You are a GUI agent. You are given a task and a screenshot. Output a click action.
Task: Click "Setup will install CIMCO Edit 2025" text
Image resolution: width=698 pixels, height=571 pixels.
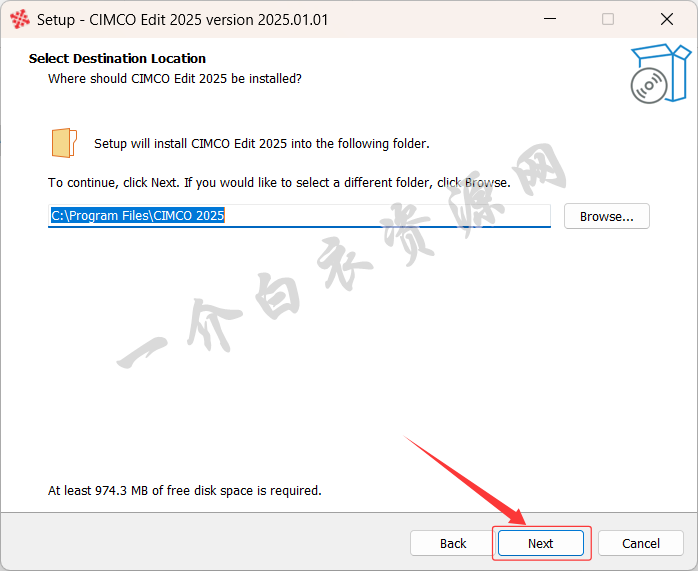coord(262,144)
